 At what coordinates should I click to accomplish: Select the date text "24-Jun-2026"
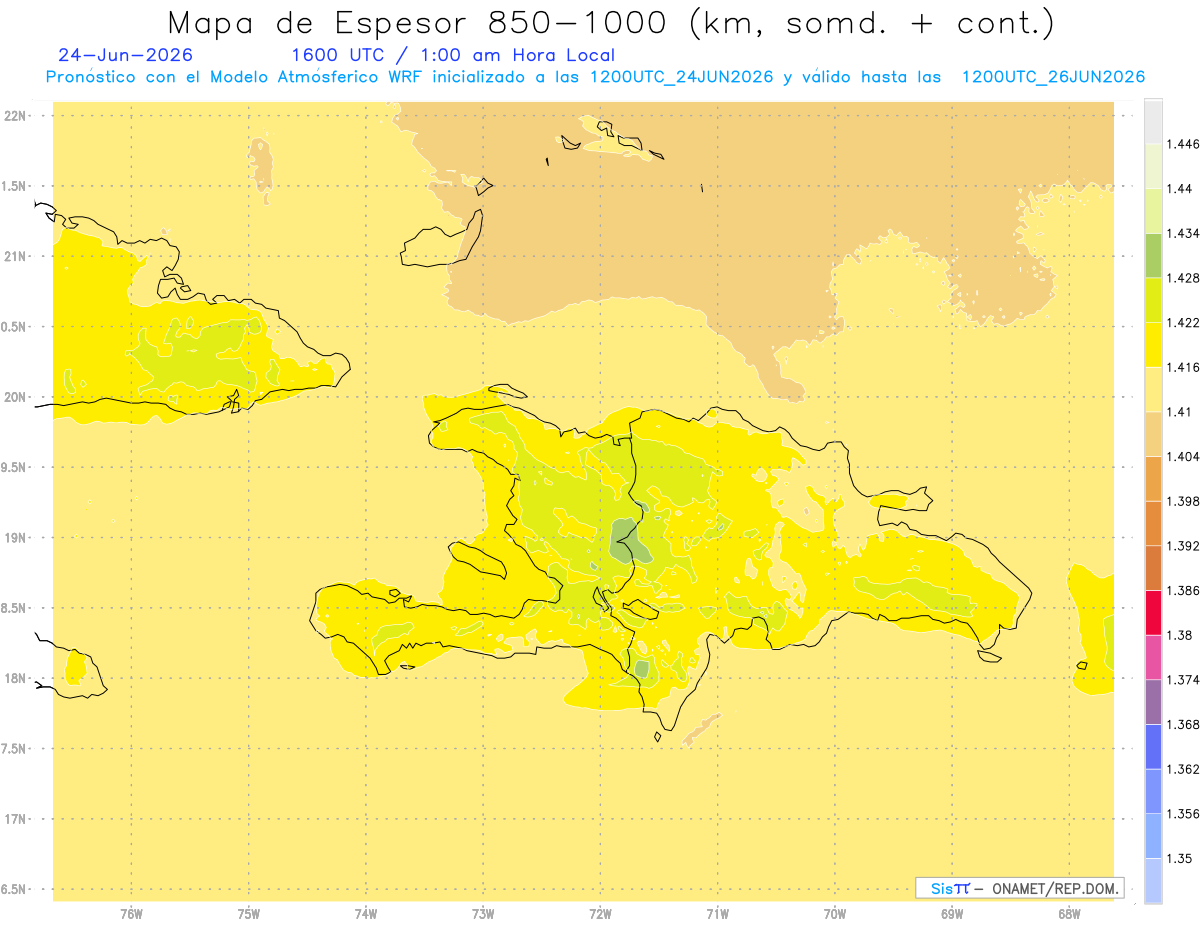(126, 55)
